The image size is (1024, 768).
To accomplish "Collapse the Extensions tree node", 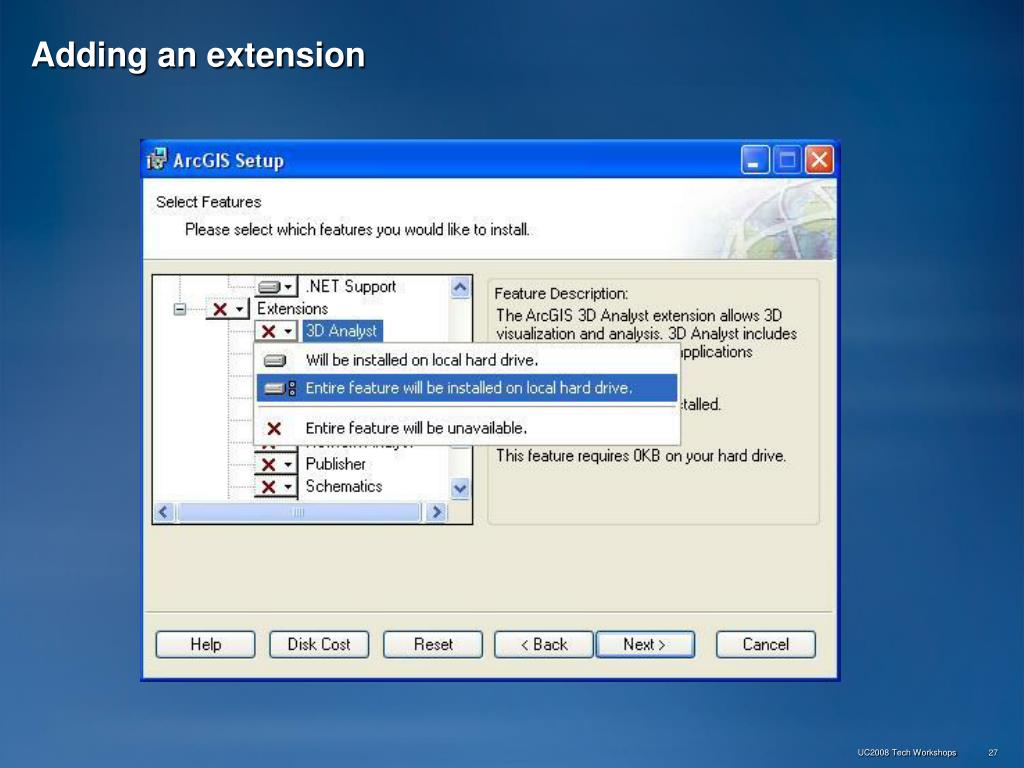I will 180,309.
